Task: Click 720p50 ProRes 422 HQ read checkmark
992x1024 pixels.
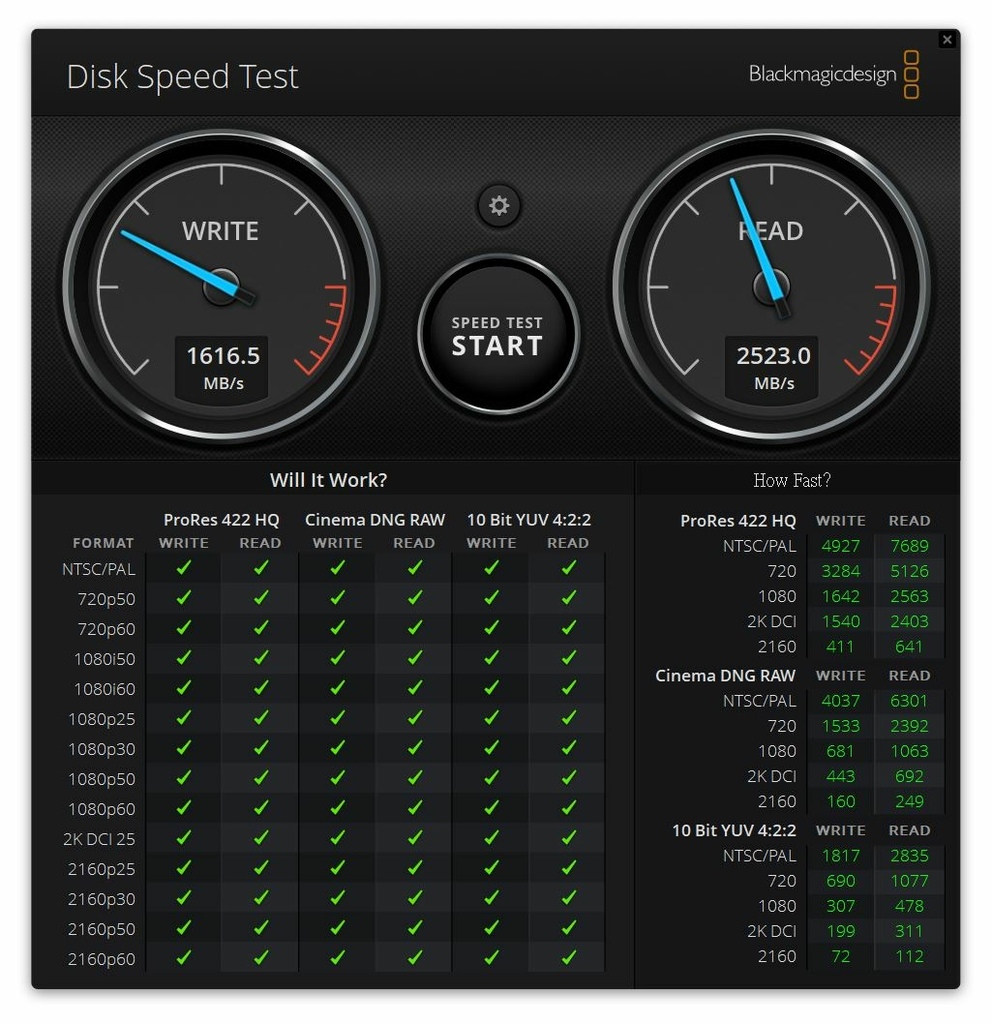Action: pos(261,598)
